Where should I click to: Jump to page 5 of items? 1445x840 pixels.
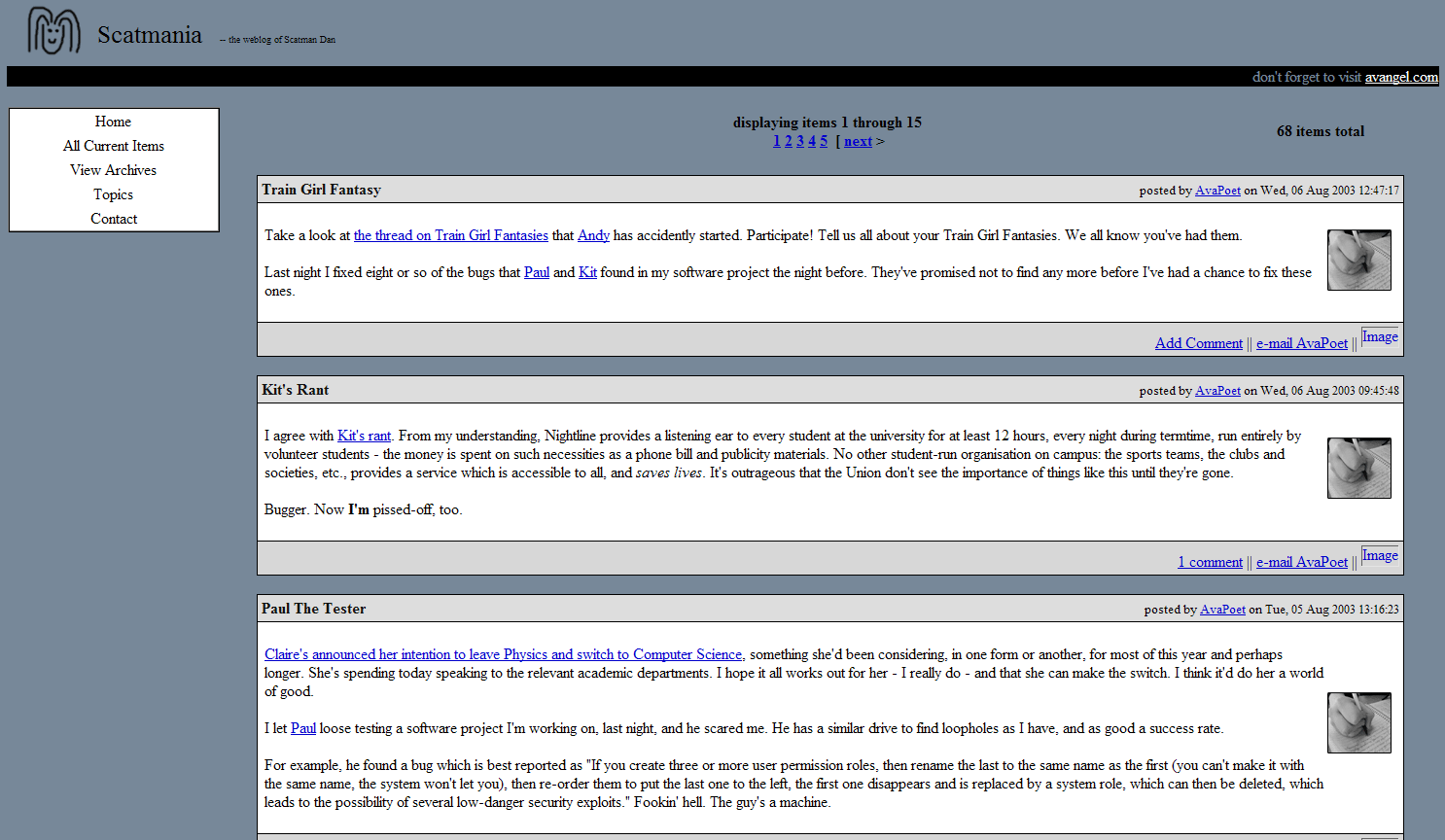824,141
